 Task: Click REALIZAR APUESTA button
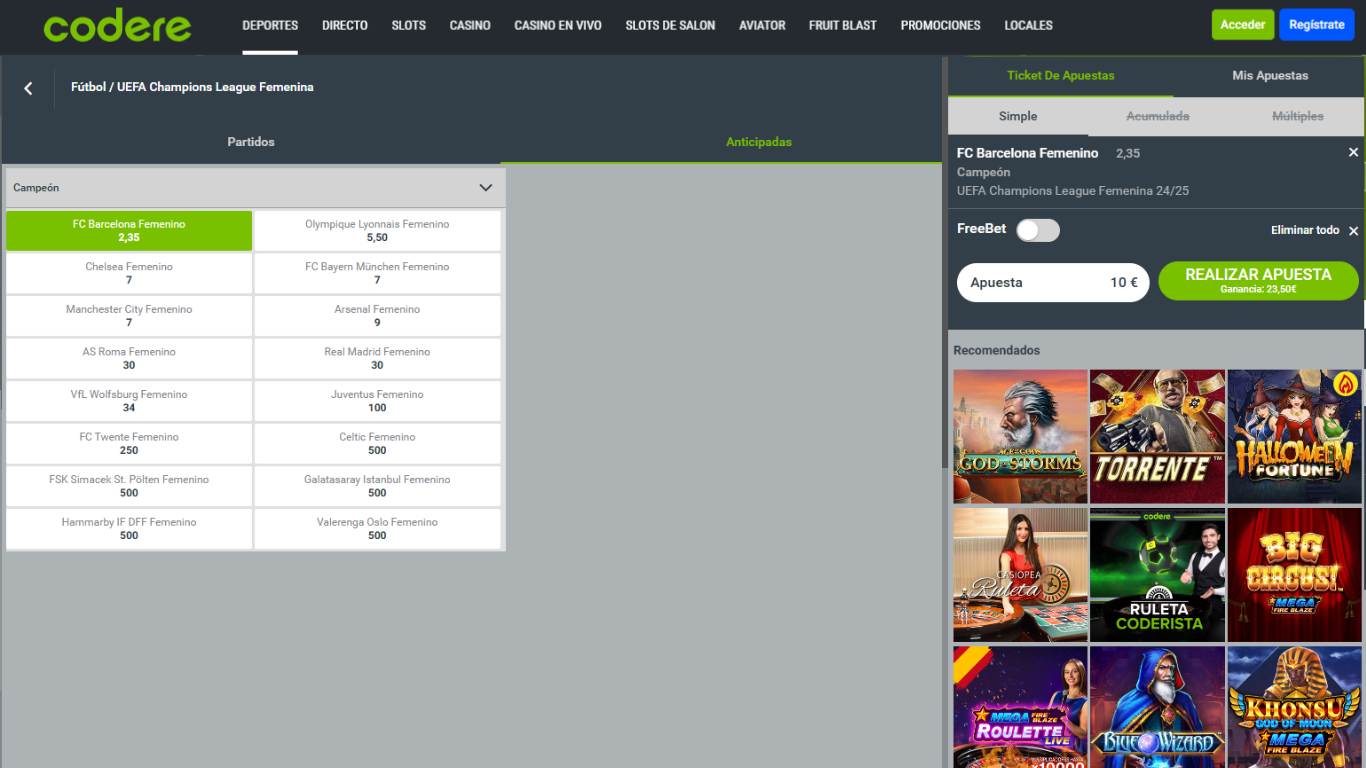pyautogui.click(x=1258, y=281)
